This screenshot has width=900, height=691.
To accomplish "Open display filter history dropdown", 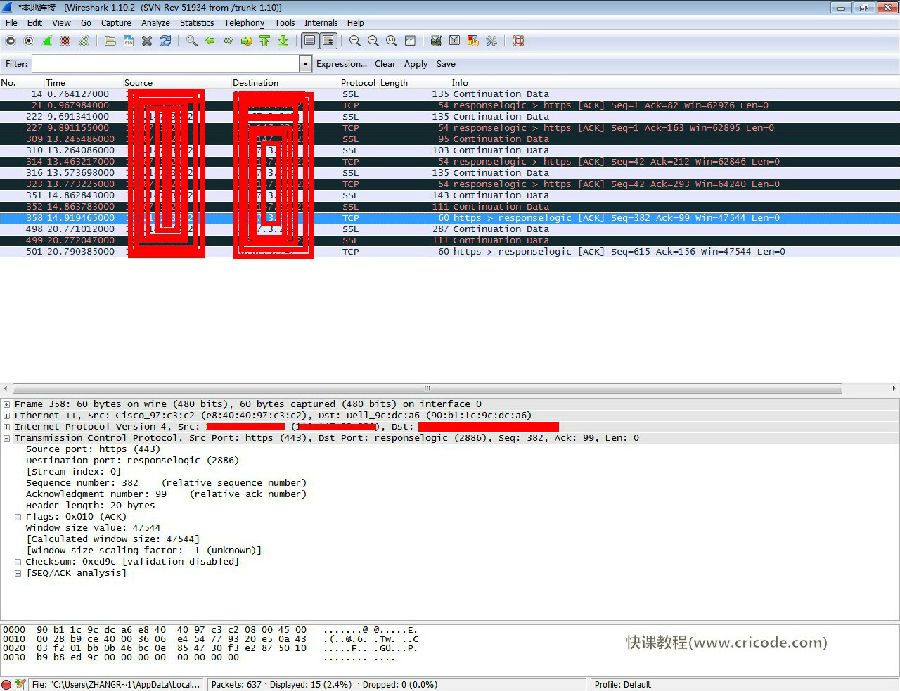I will pyautogui.click(x=305, y=64).
